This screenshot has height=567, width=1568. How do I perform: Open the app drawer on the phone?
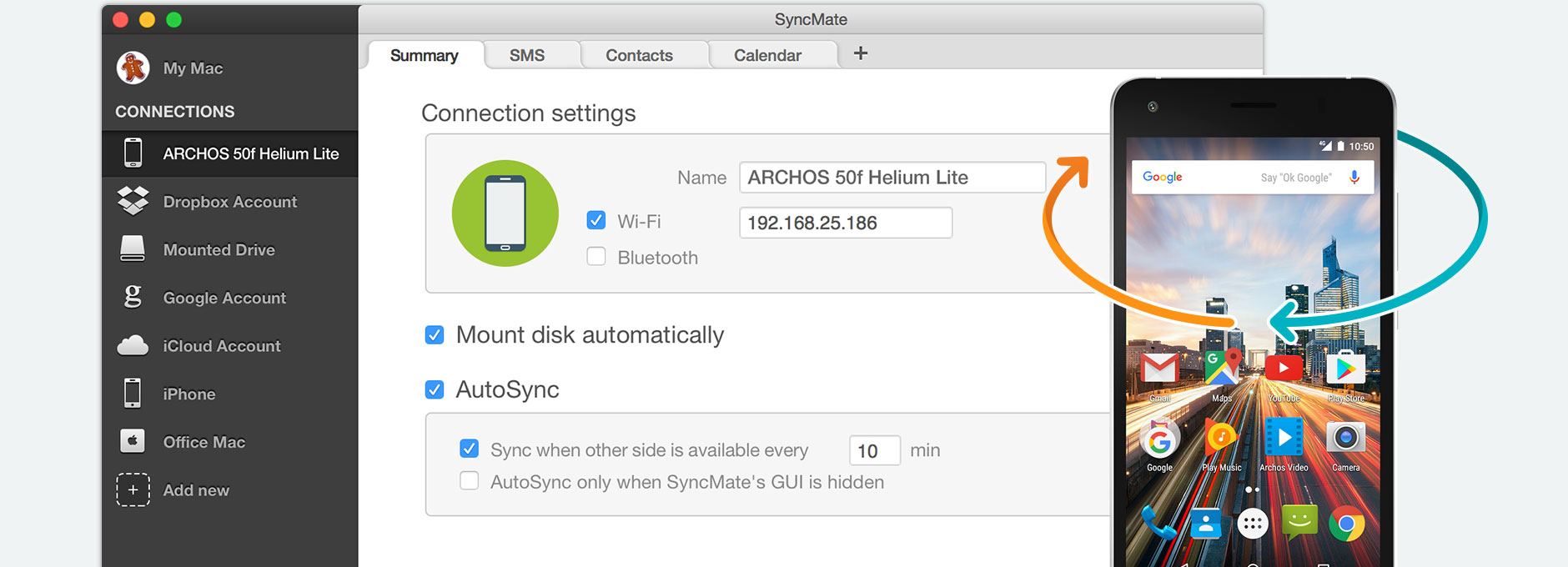(1253, 524)
